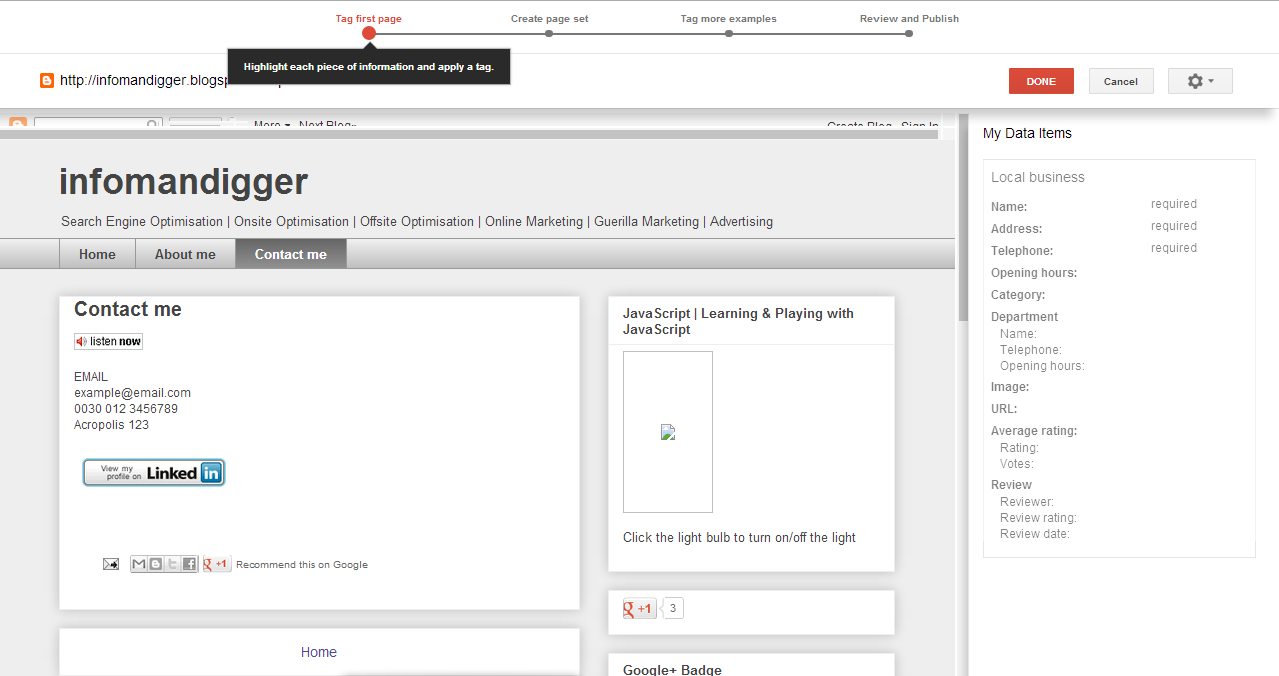Tweet this post via the Twitter icon
This screenshot has width=1279, height=676.
point(172,563)
